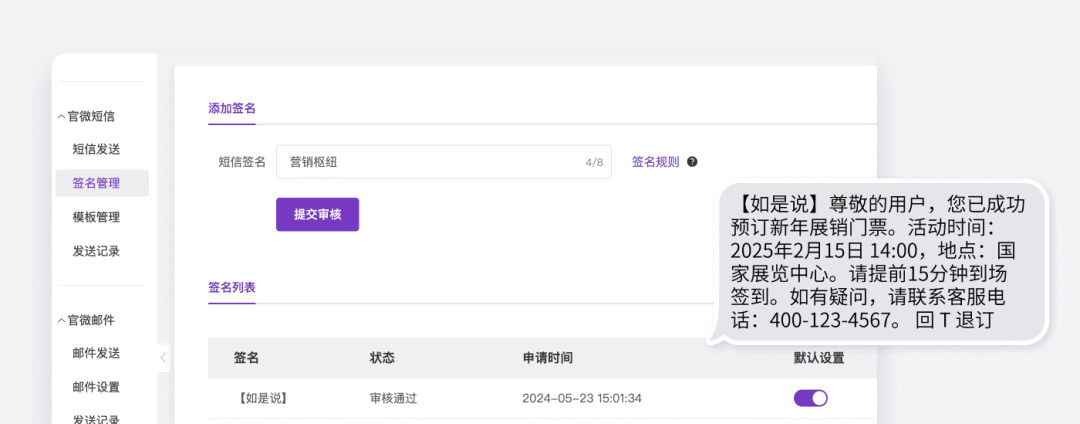Viewport: 1080px width, 424px height.
Task: Toggle the default switch for 【如是说】
Action: tap(811, 398)
